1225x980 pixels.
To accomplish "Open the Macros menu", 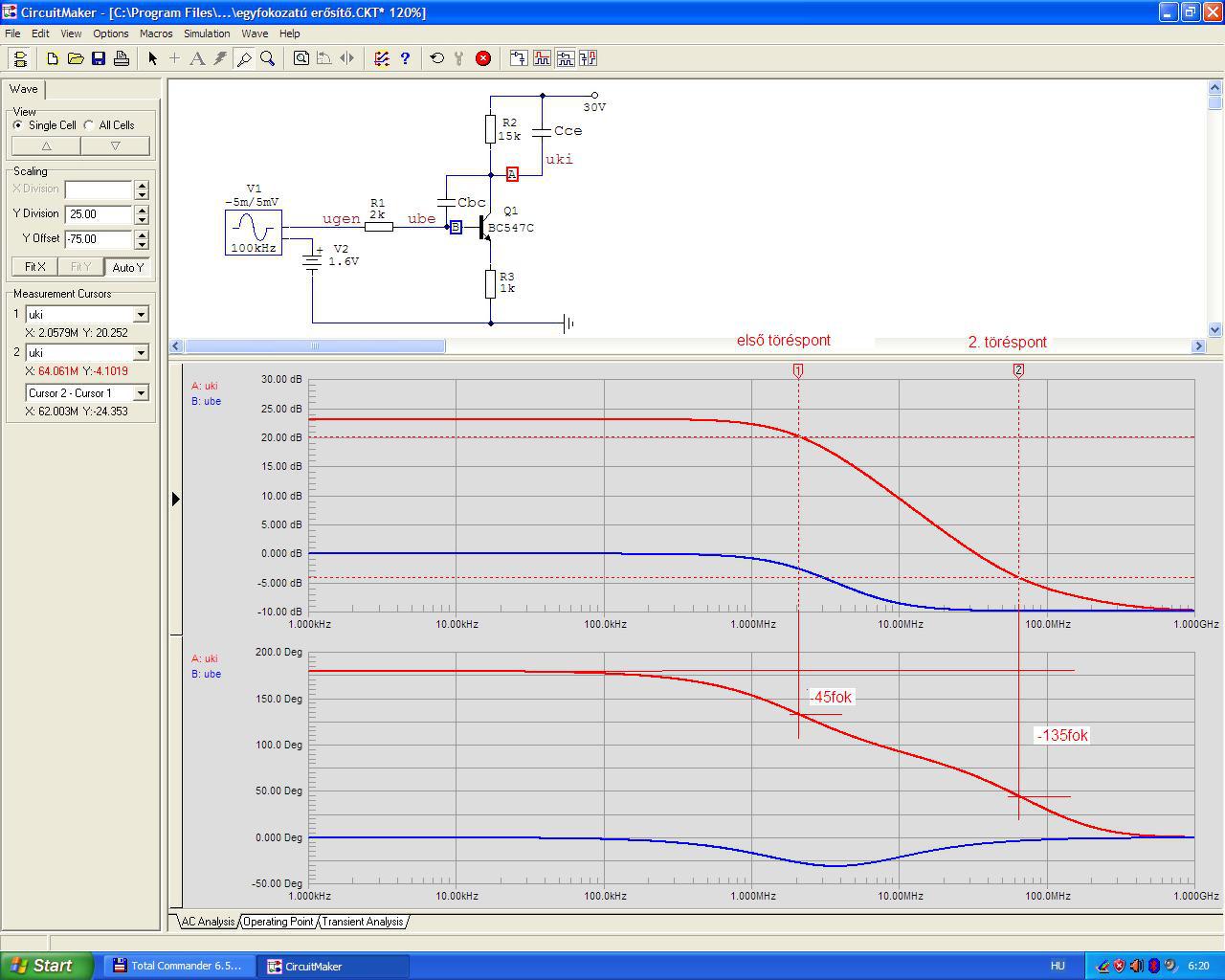I will point(156,33).
